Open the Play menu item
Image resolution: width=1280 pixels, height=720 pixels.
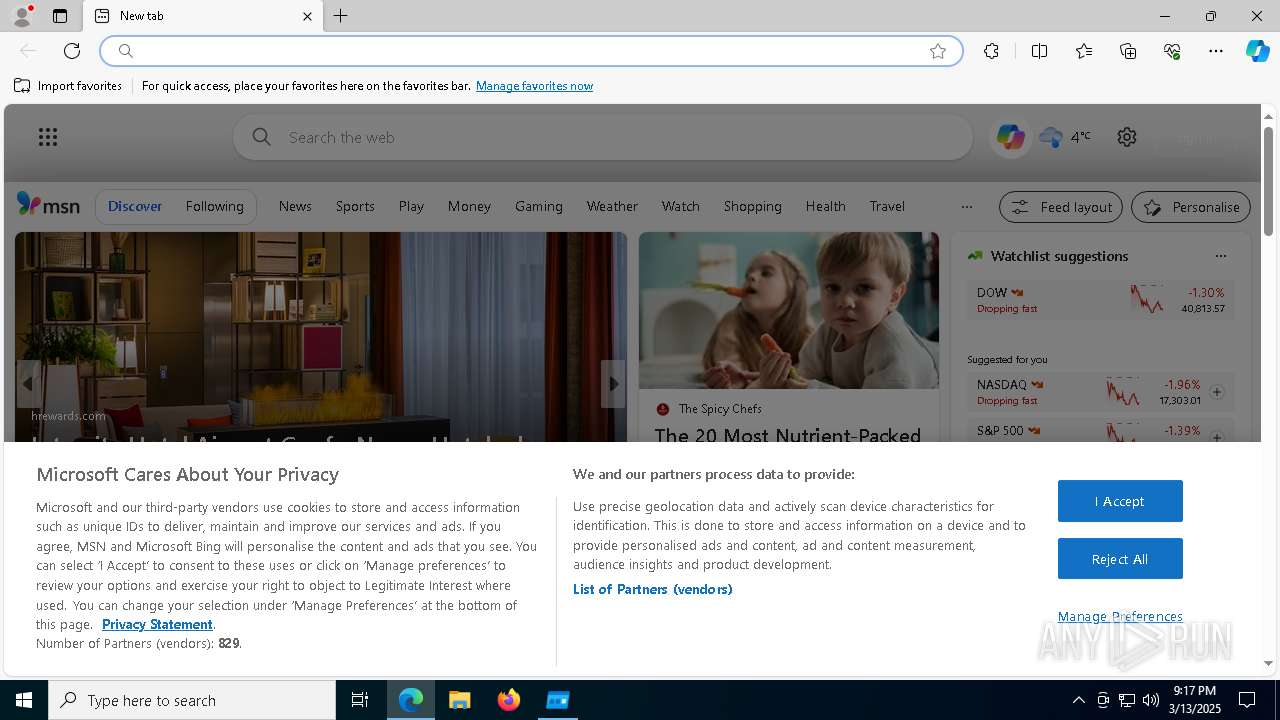point(411,206)
